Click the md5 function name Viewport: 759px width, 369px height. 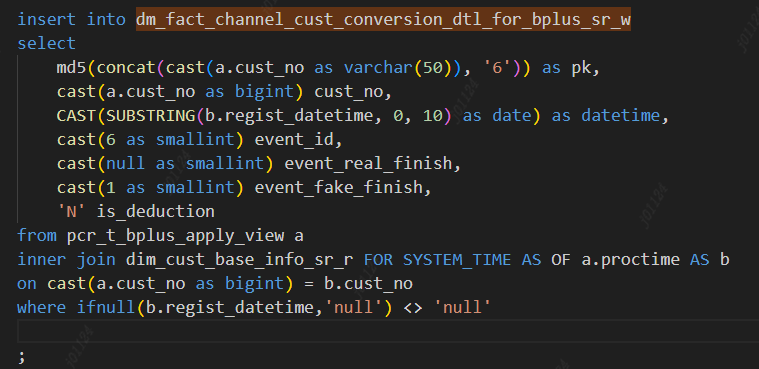point(71,67)
